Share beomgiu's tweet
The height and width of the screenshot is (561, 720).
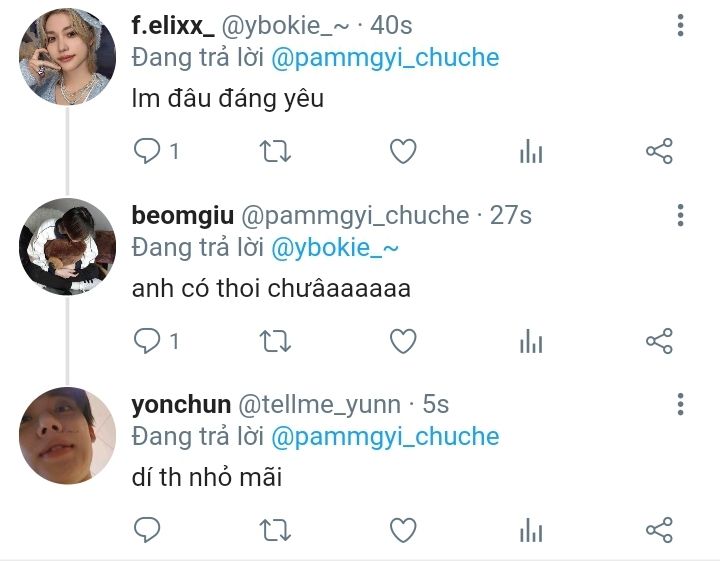(x=659, y=341)
